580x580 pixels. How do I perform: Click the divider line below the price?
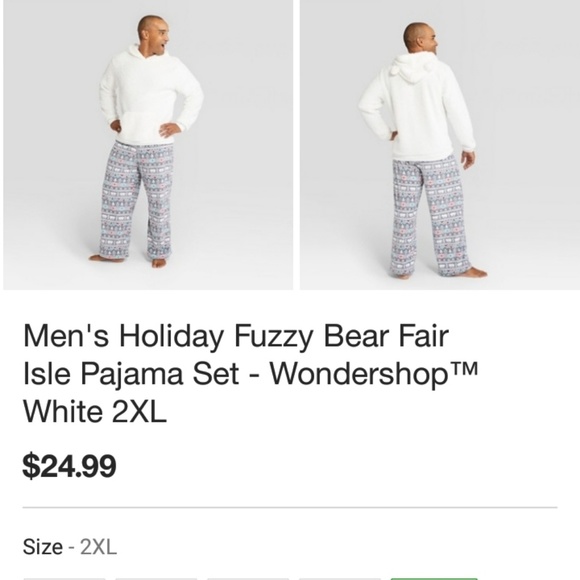290,508
